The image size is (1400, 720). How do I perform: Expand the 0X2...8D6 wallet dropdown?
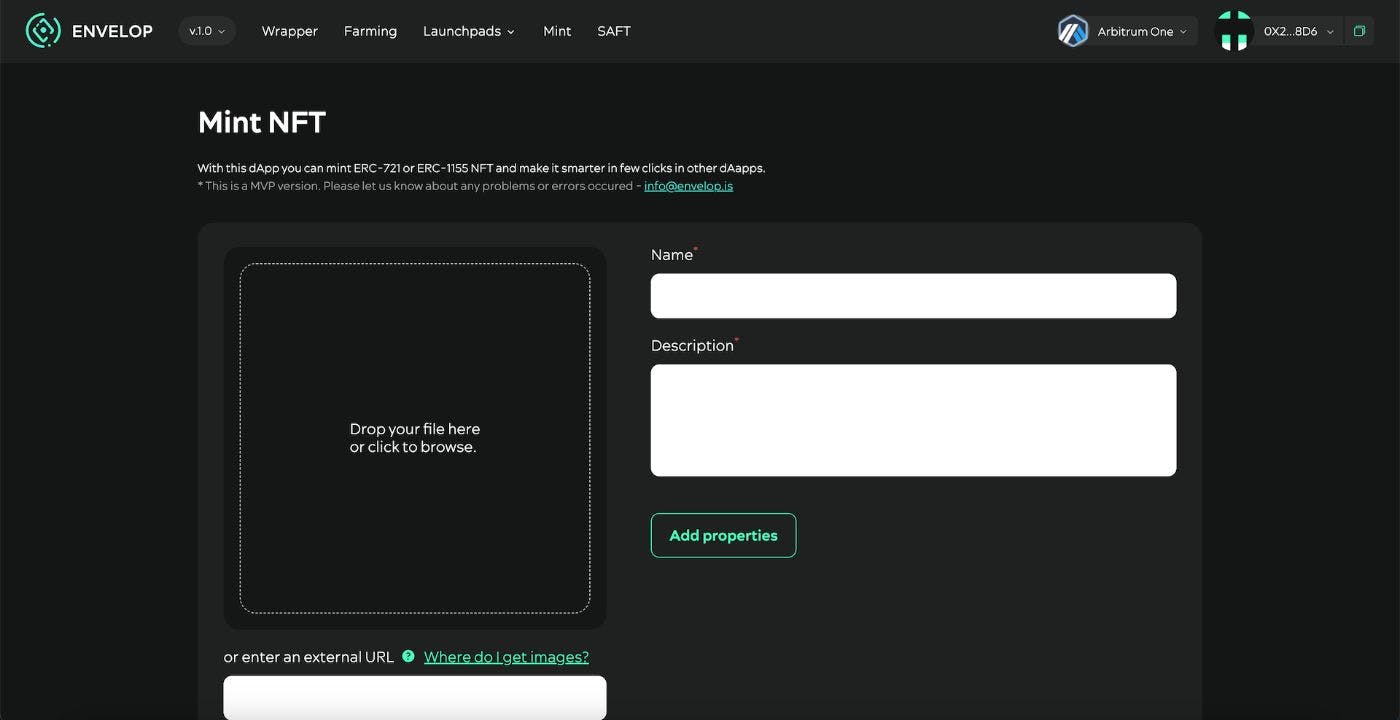[1297, 31]
